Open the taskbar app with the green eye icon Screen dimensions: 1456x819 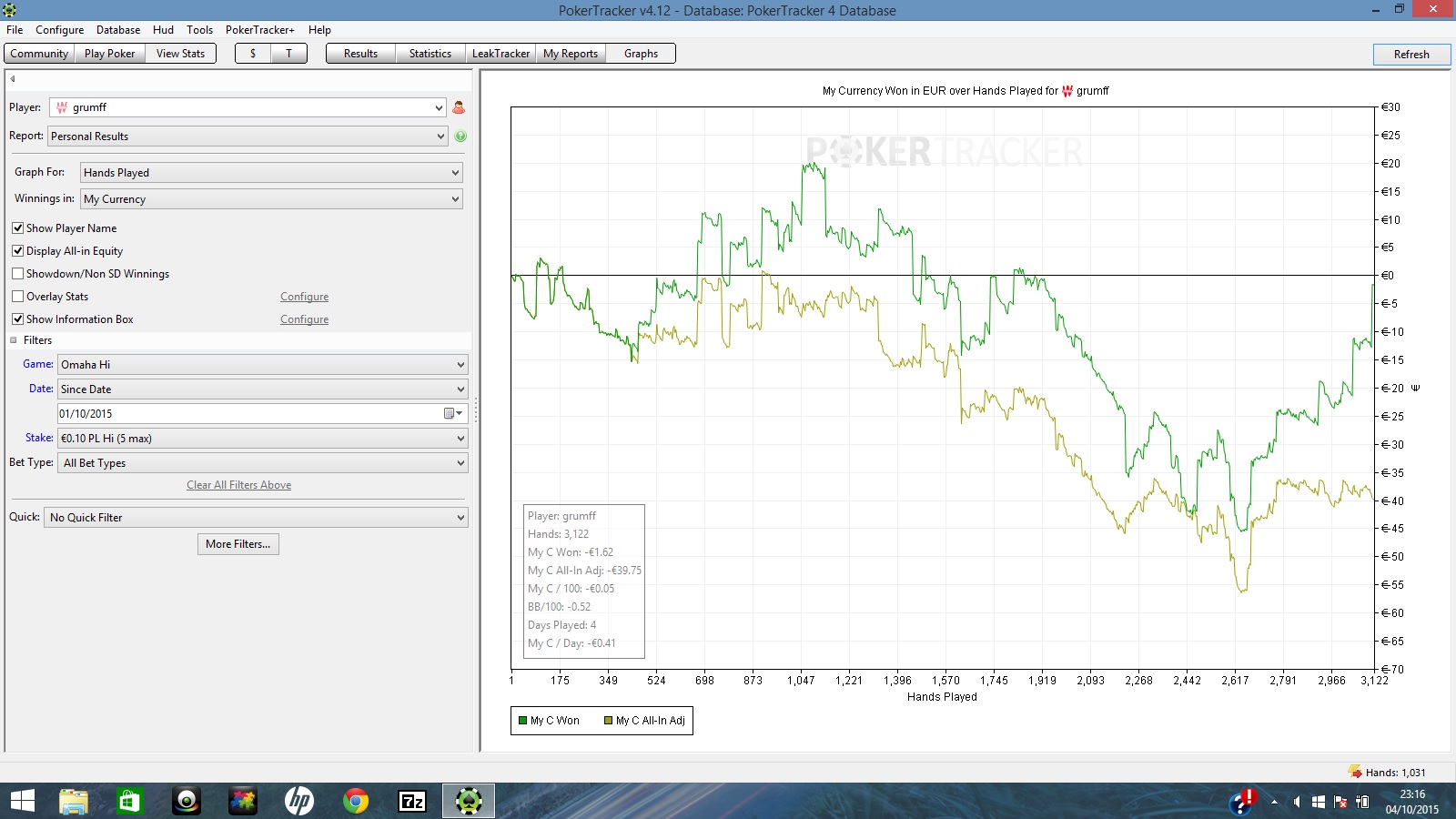point(187,801)
